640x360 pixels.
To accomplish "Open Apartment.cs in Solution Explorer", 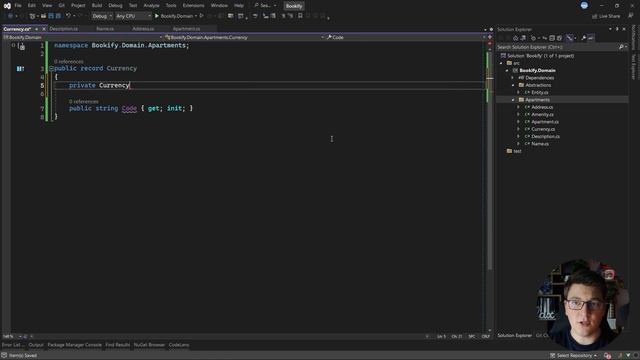I will click(x=544, y=122).
